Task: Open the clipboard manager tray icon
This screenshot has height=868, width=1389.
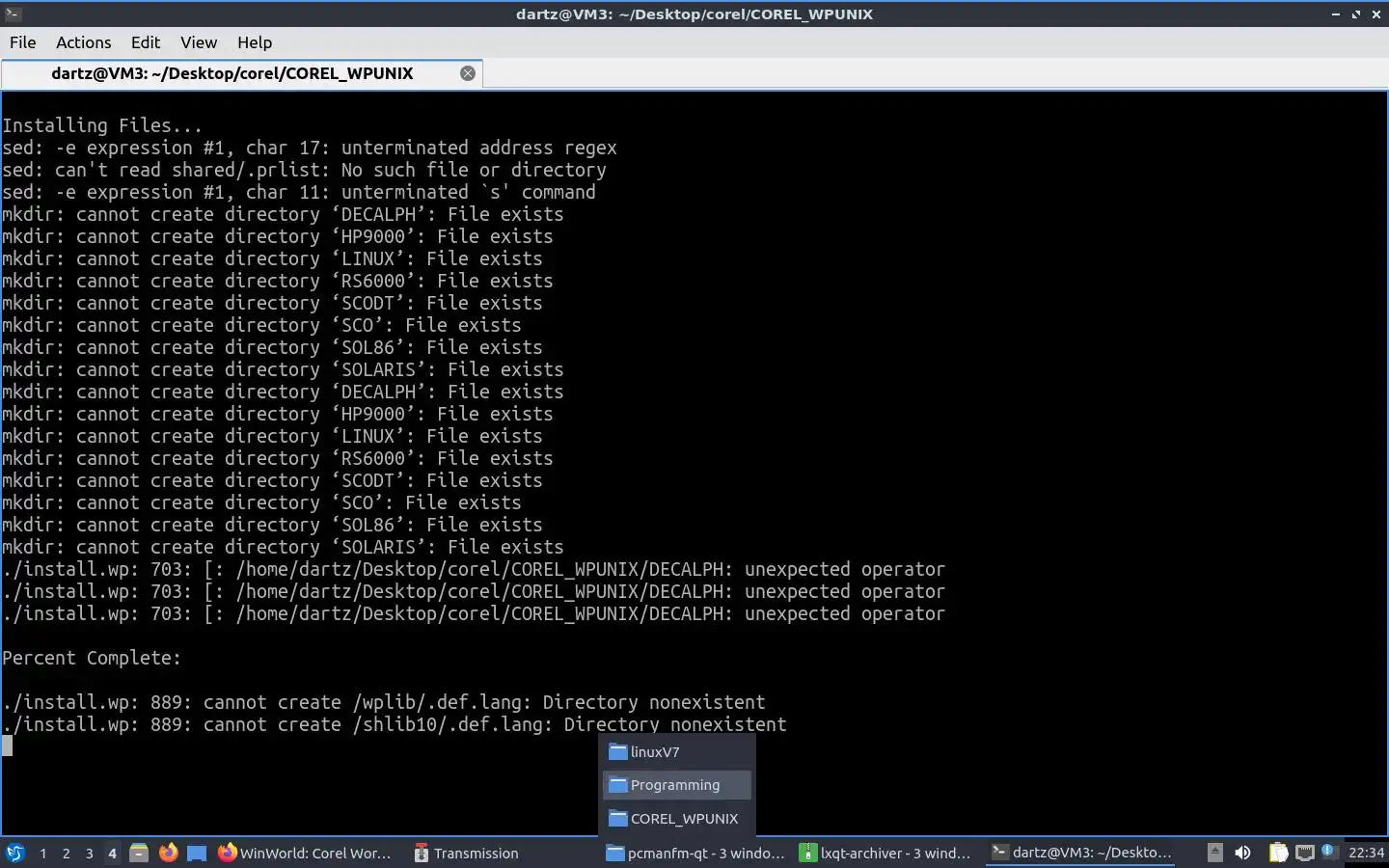Action: point(1278,853)
